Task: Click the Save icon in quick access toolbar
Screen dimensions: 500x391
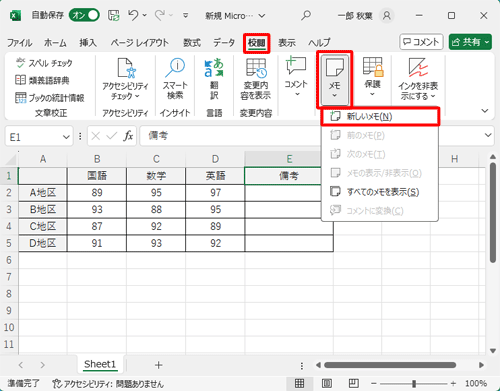Action: click(113, 15)
